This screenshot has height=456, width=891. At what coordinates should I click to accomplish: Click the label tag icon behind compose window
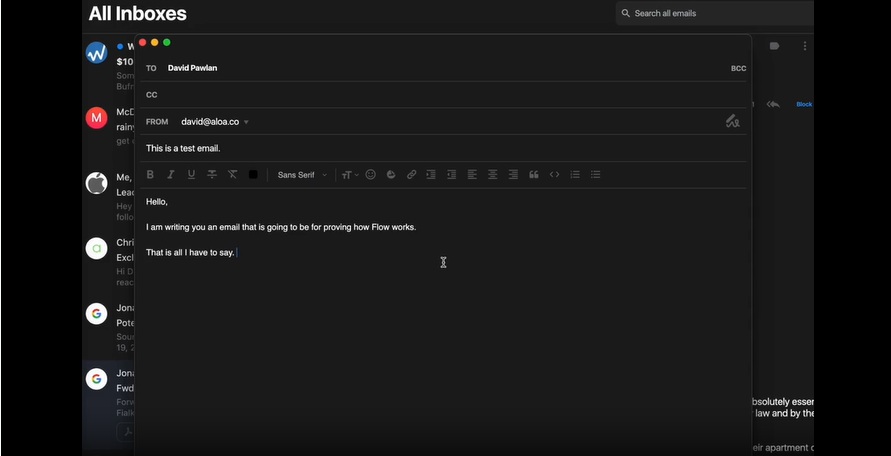coord(775,46)
